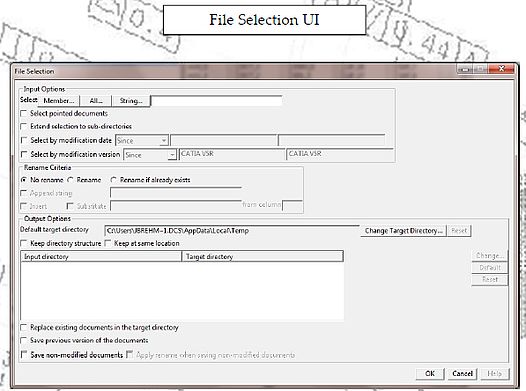
Task: Select the No rename radio option
Action: [x=24, y=180]
